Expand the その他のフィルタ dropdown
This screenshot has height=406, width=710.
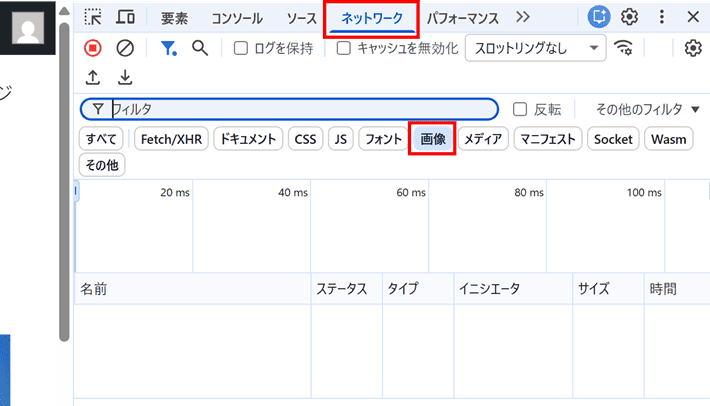[648, 109]
